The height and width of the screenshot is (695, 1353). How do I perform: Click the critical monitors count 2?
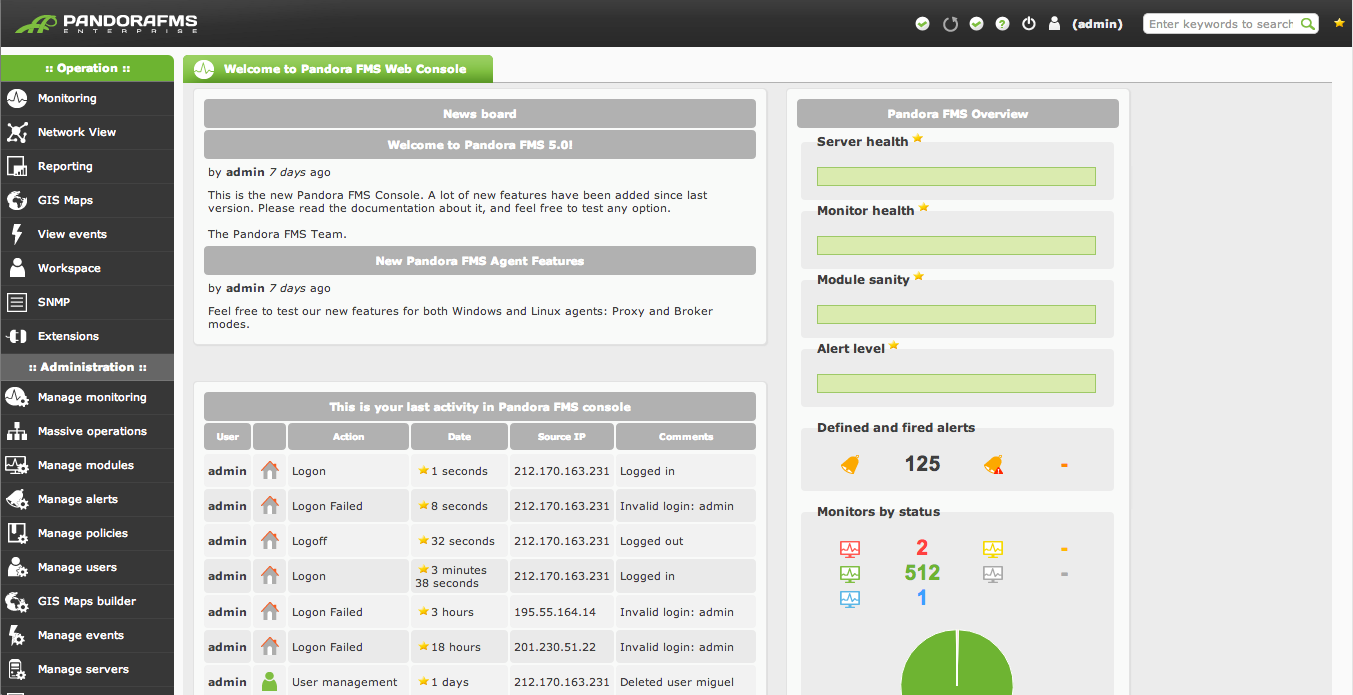pos(922,548)
